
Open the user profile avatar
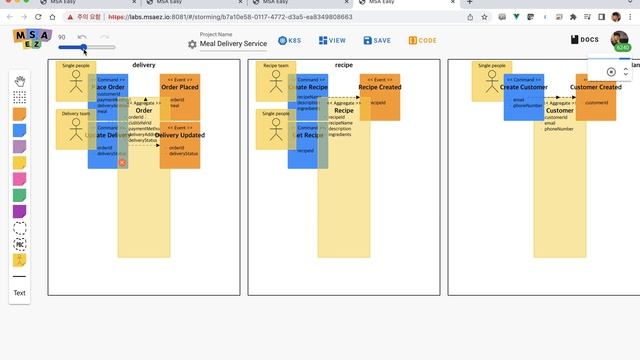(x=620, y=40)
